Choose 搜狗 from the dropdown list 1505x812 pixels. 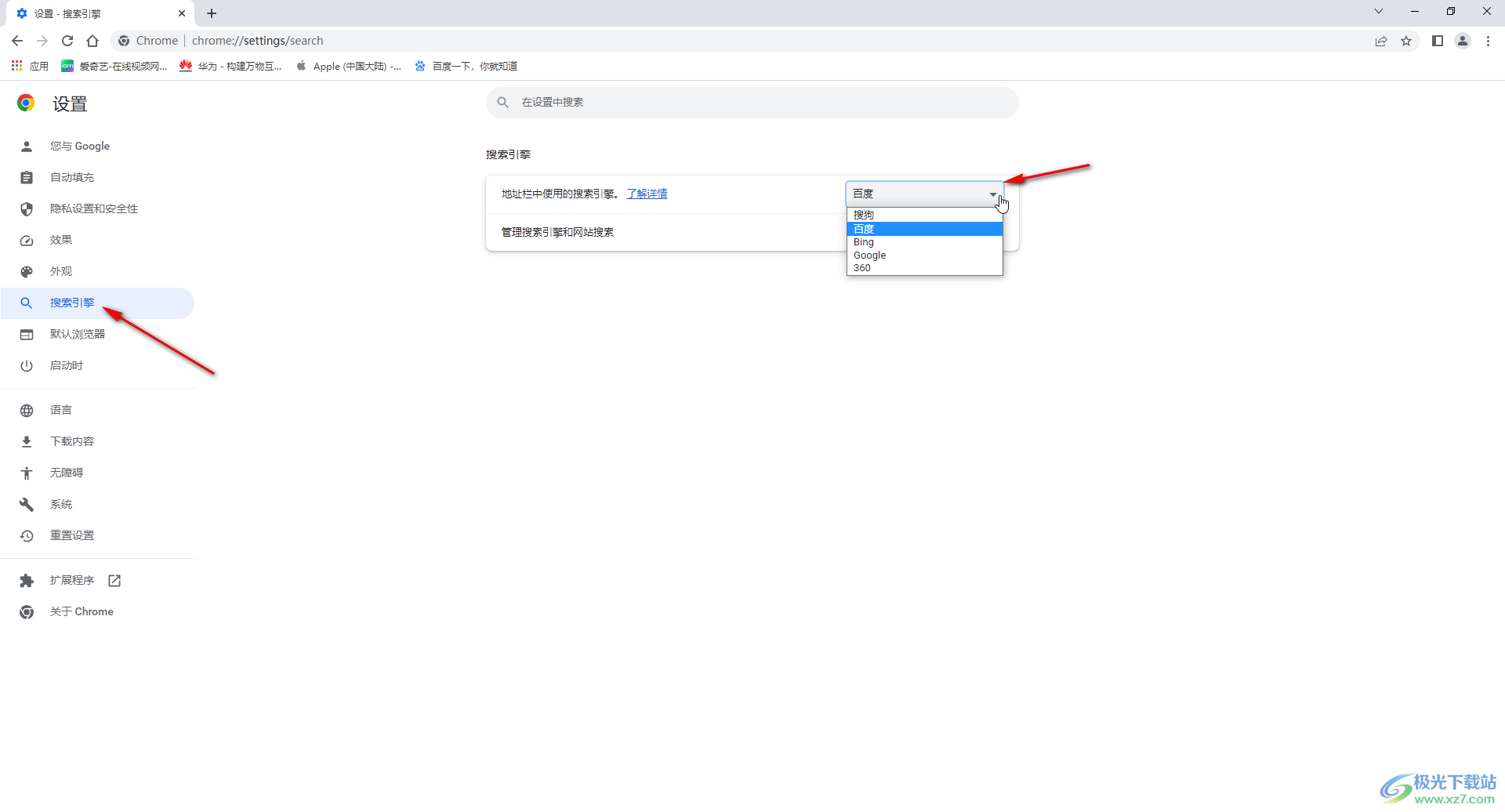(x=924, y=215)
